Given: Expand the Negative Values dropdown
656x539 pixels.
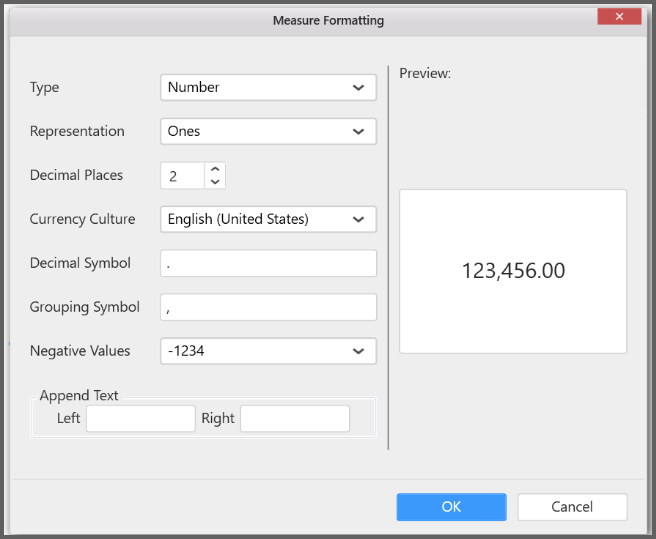Looking at the screenshot, I should [267, 351].
